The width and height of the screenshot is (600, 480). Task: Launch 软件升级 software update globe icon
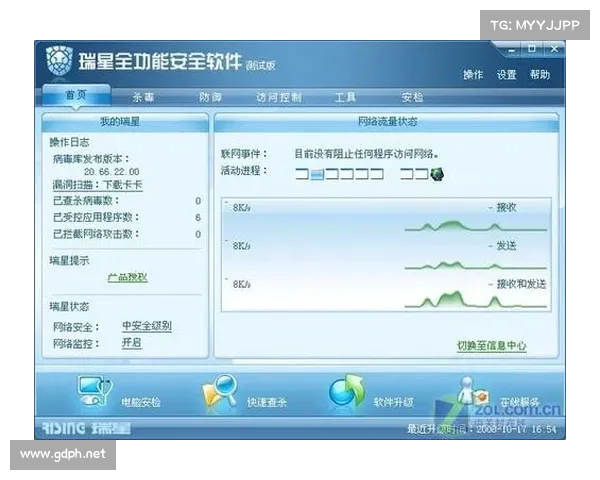pos(346,390)
